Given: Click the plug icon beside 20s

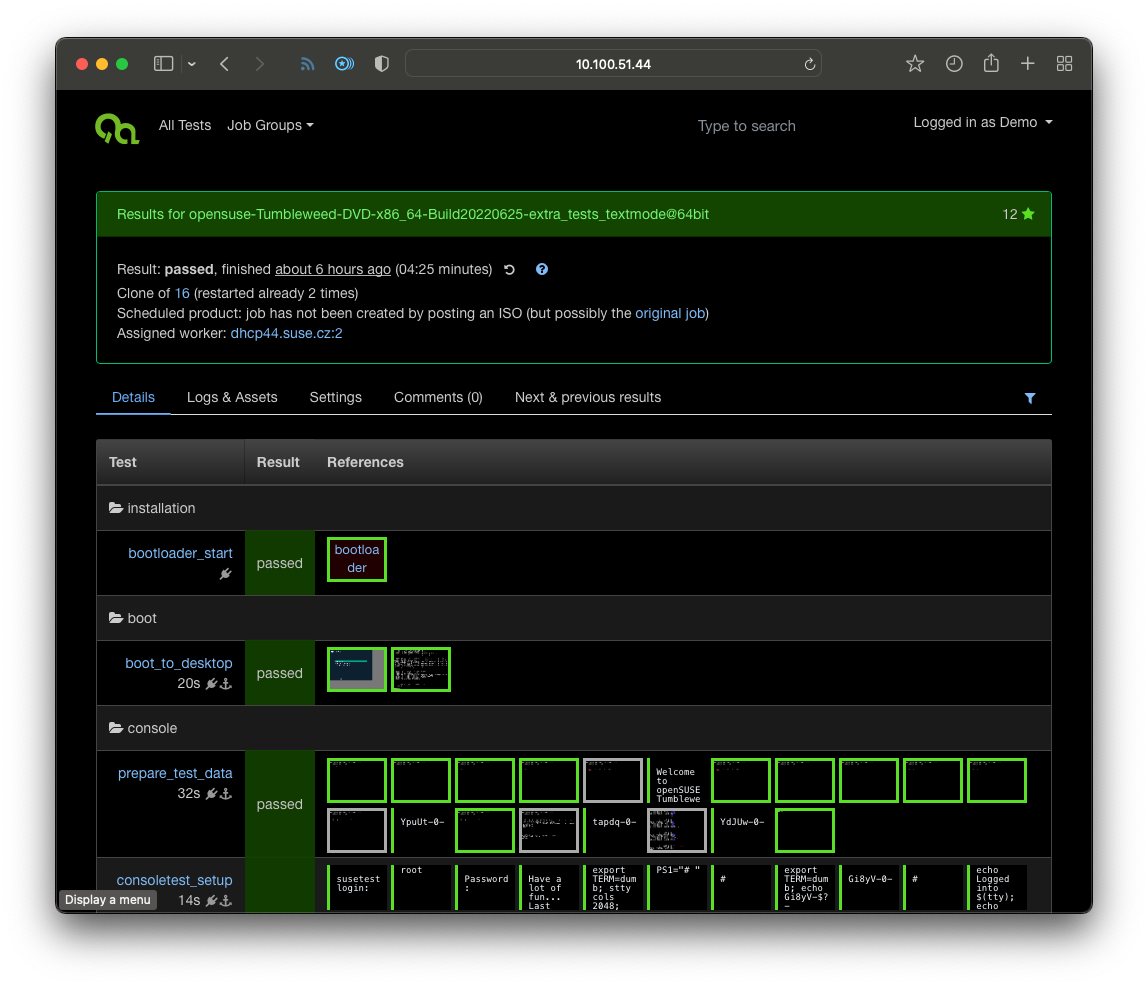Looking at the screenshot, I should point(212,684).
